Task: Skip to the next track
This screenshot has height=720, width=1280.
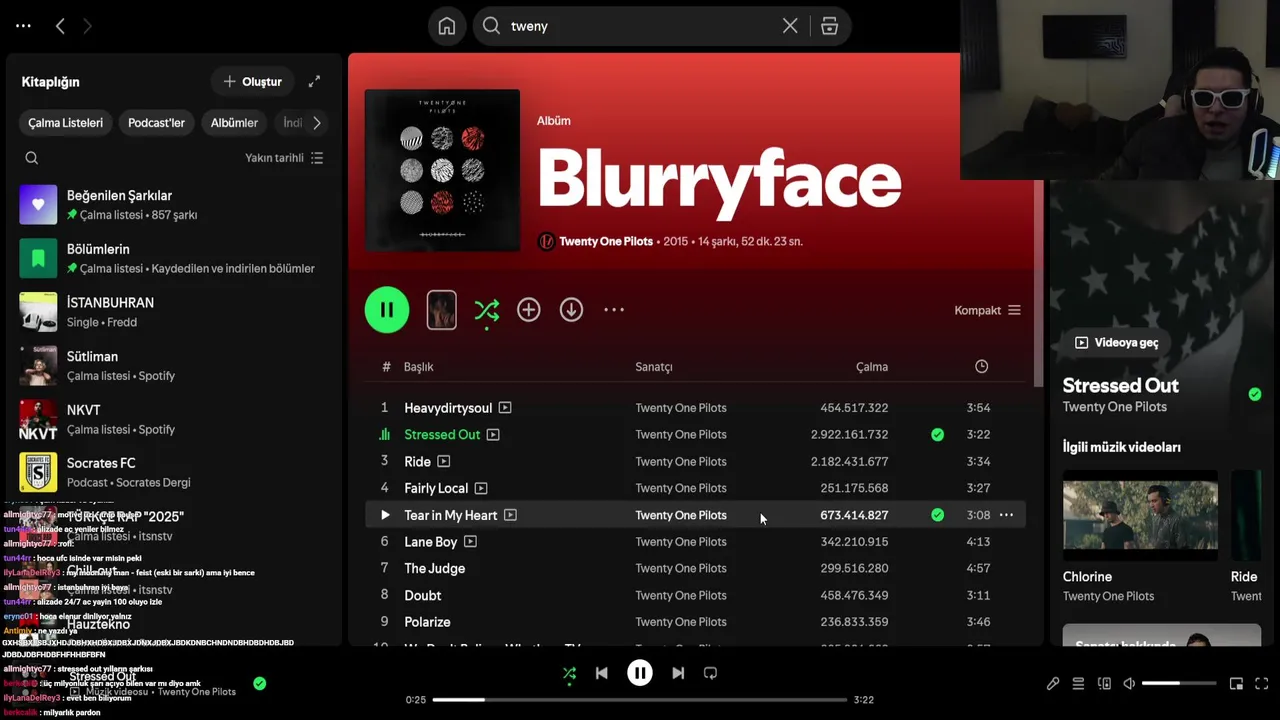Action: pos(678,673)
